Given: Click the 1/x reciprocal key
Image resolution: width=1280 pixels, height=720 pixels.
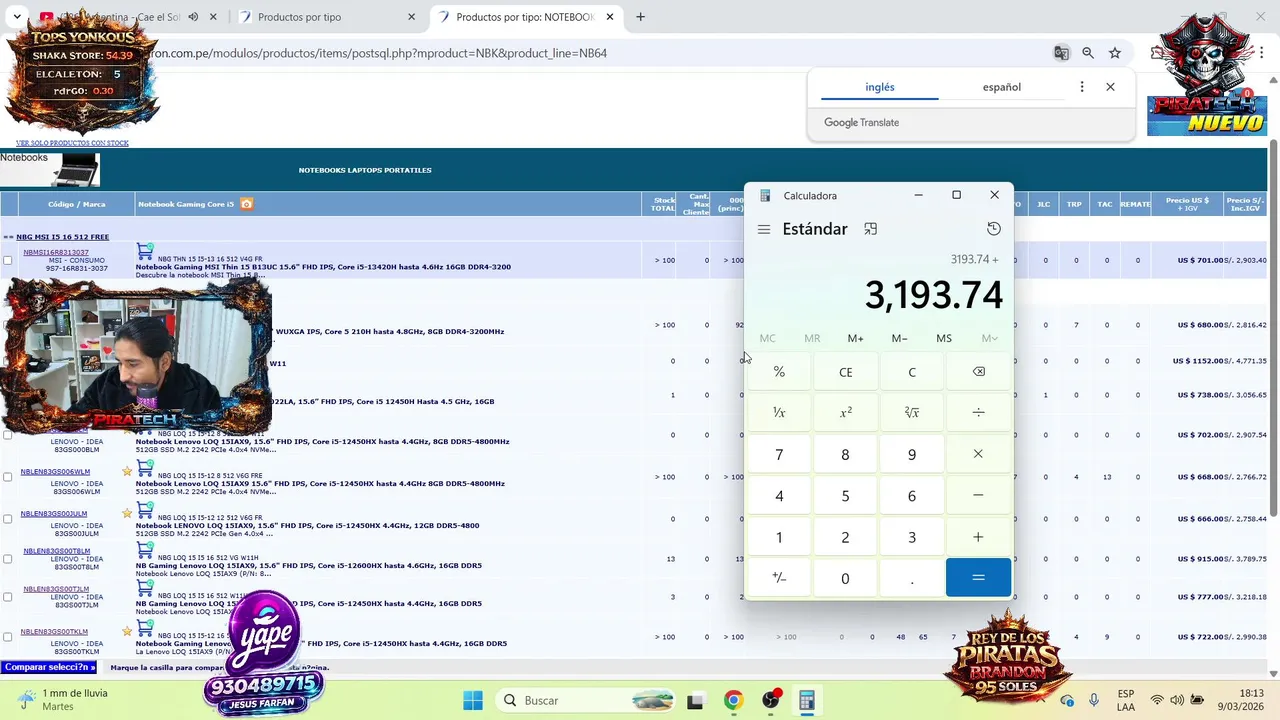Looking at the screenshot, I should tap(779, 412).
